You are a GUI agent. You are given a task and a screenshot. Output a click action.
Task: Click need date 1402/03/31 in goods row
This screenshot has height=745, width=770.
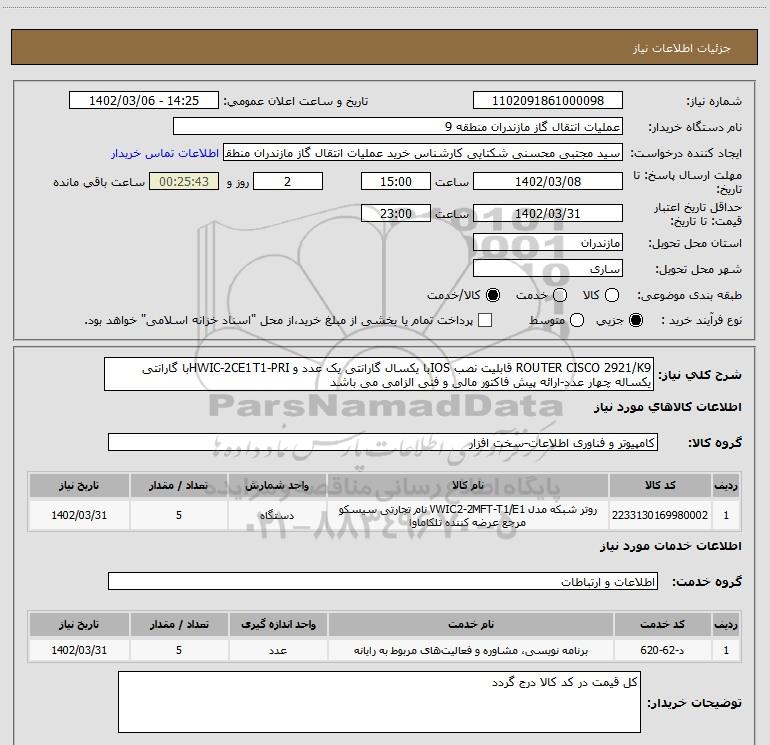click(x=79, y=515)
